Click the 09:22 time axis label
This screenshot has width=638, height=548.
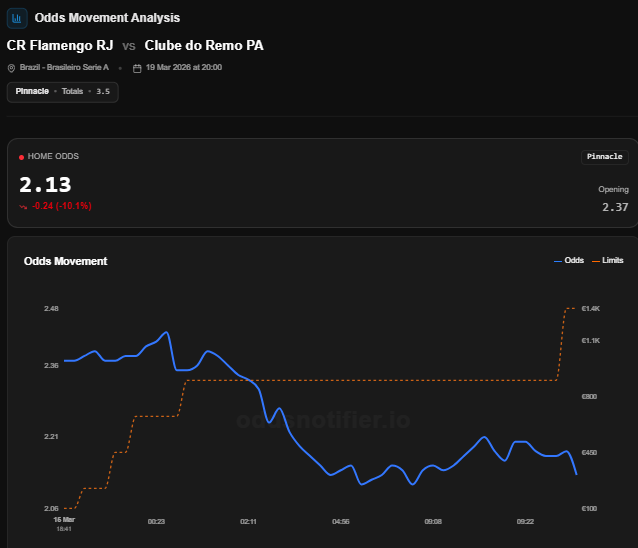tap(525, 522)
